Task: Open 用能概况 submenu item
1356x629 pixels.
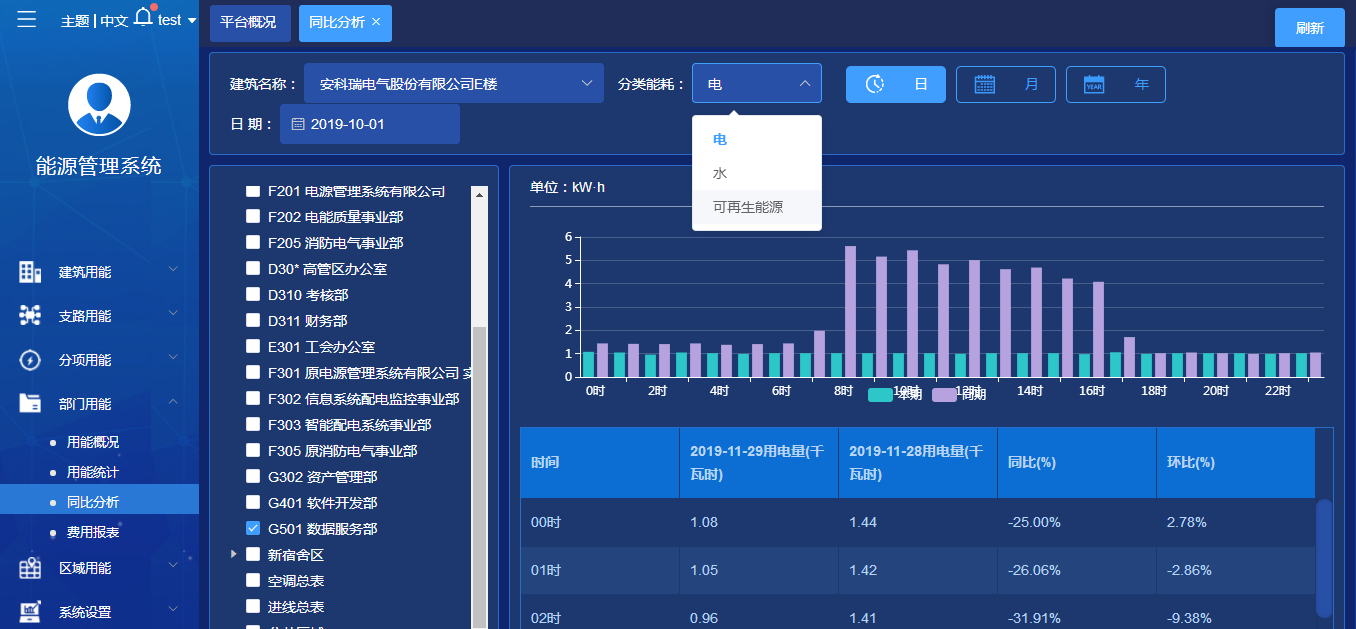Action: 93,442
